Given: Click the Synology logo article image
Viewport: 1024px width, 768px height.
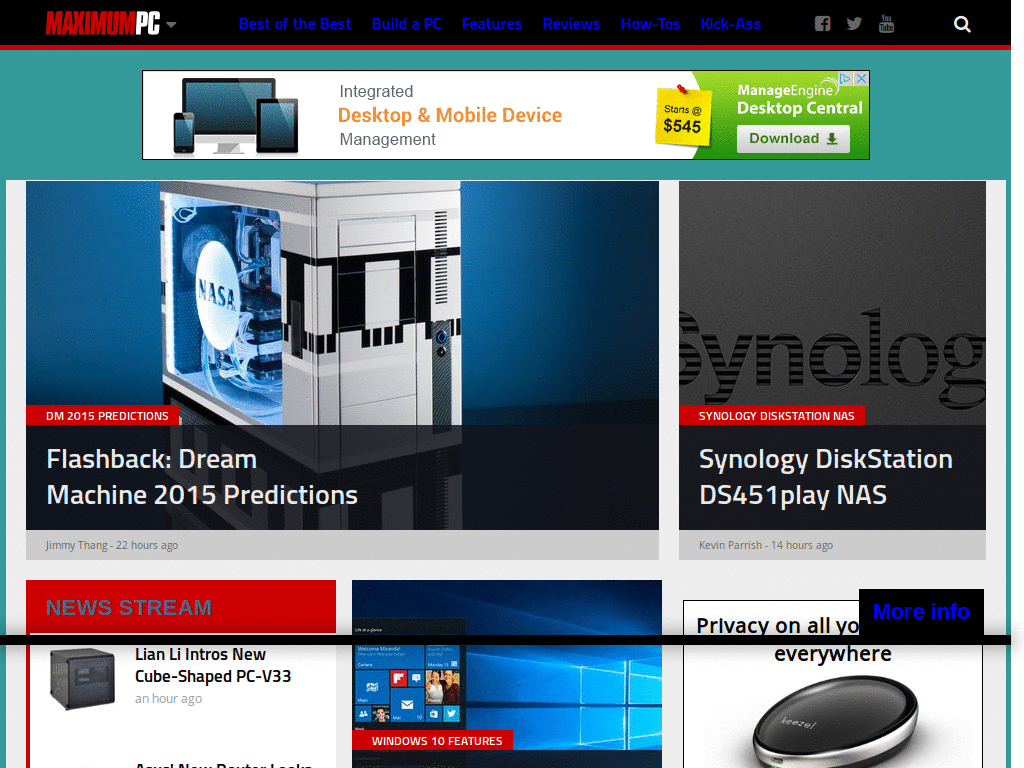Looking at the screenshot, I should pyautogui.click(x=833, y=303).
